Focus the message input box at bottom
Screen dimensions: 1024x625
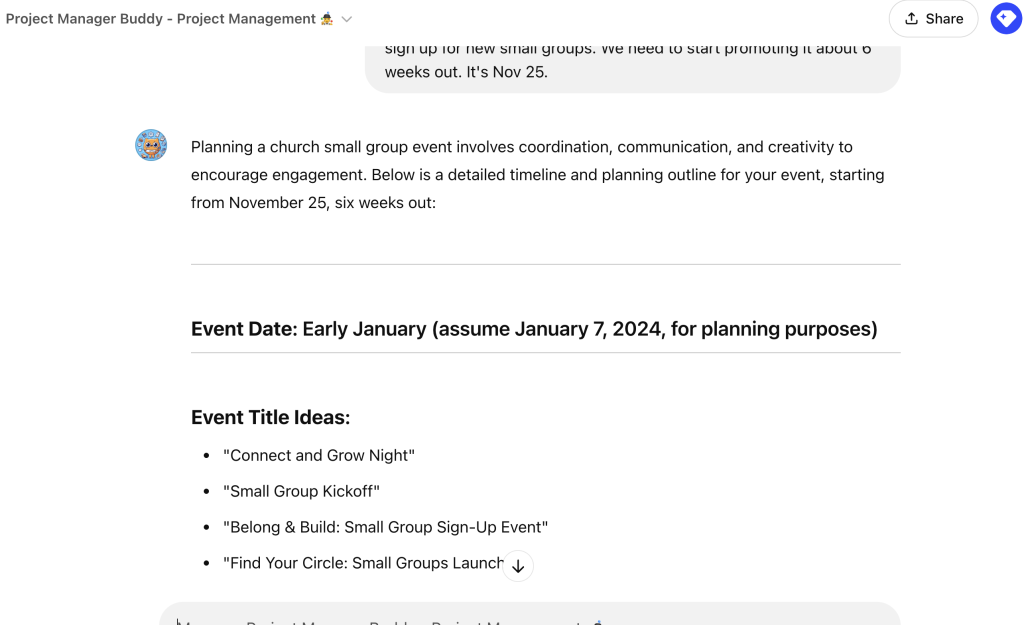coord(530,615)
